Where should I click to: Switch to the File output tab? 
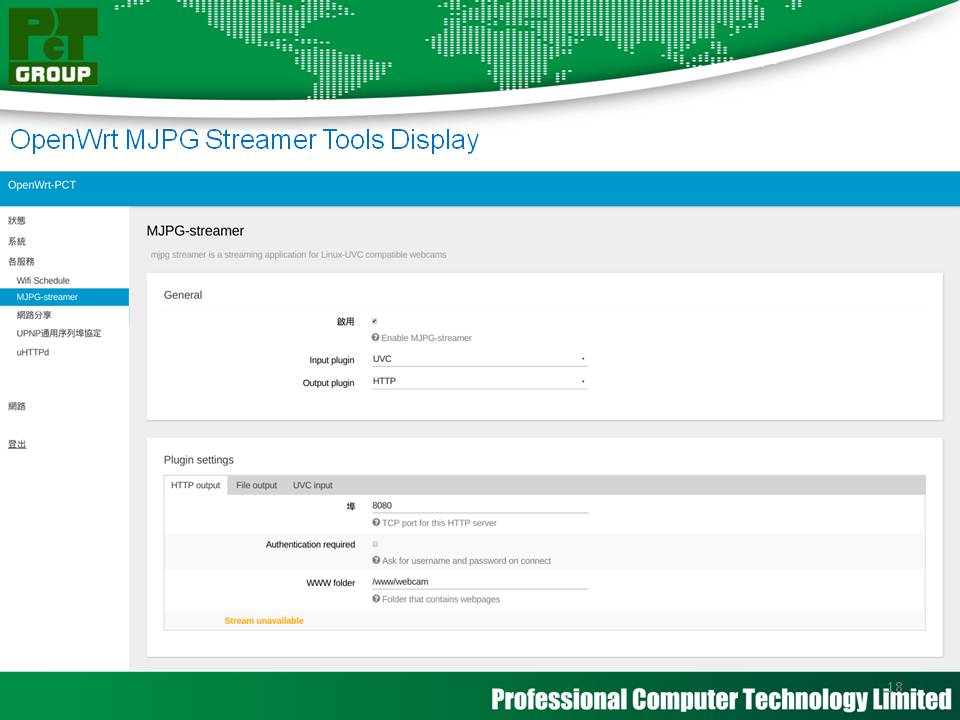pyautogui.click(x=256, y=486)
